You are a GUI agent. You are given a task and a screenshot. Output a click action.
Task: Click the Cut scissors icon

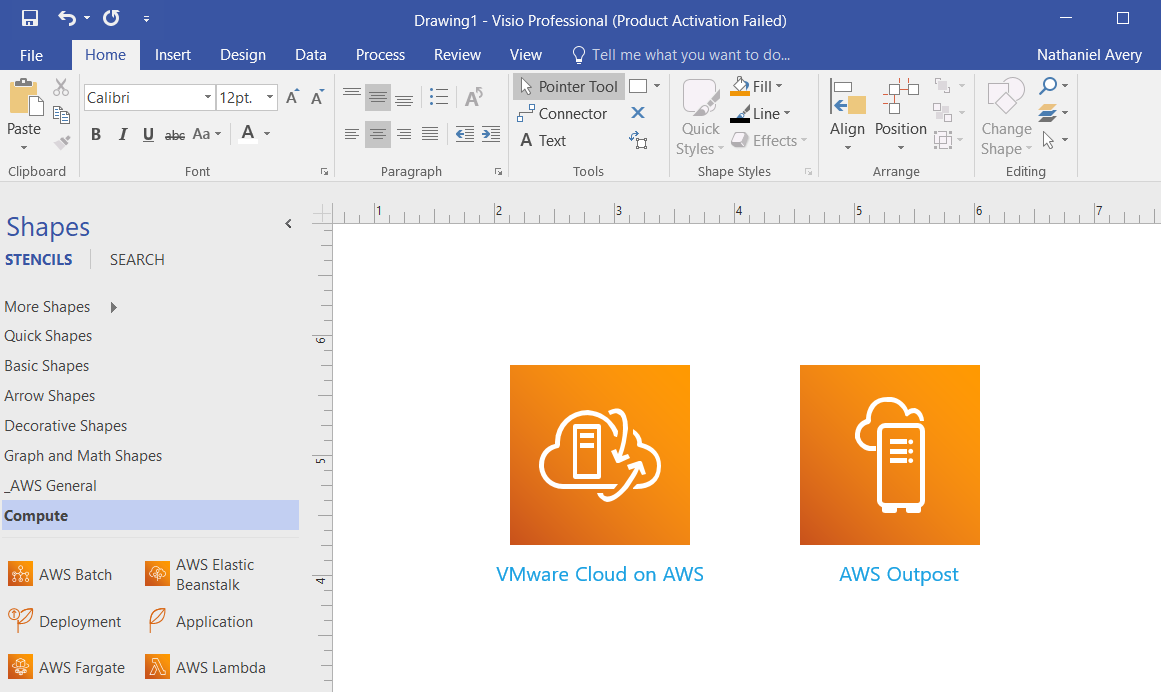click(x=61, y=87)
